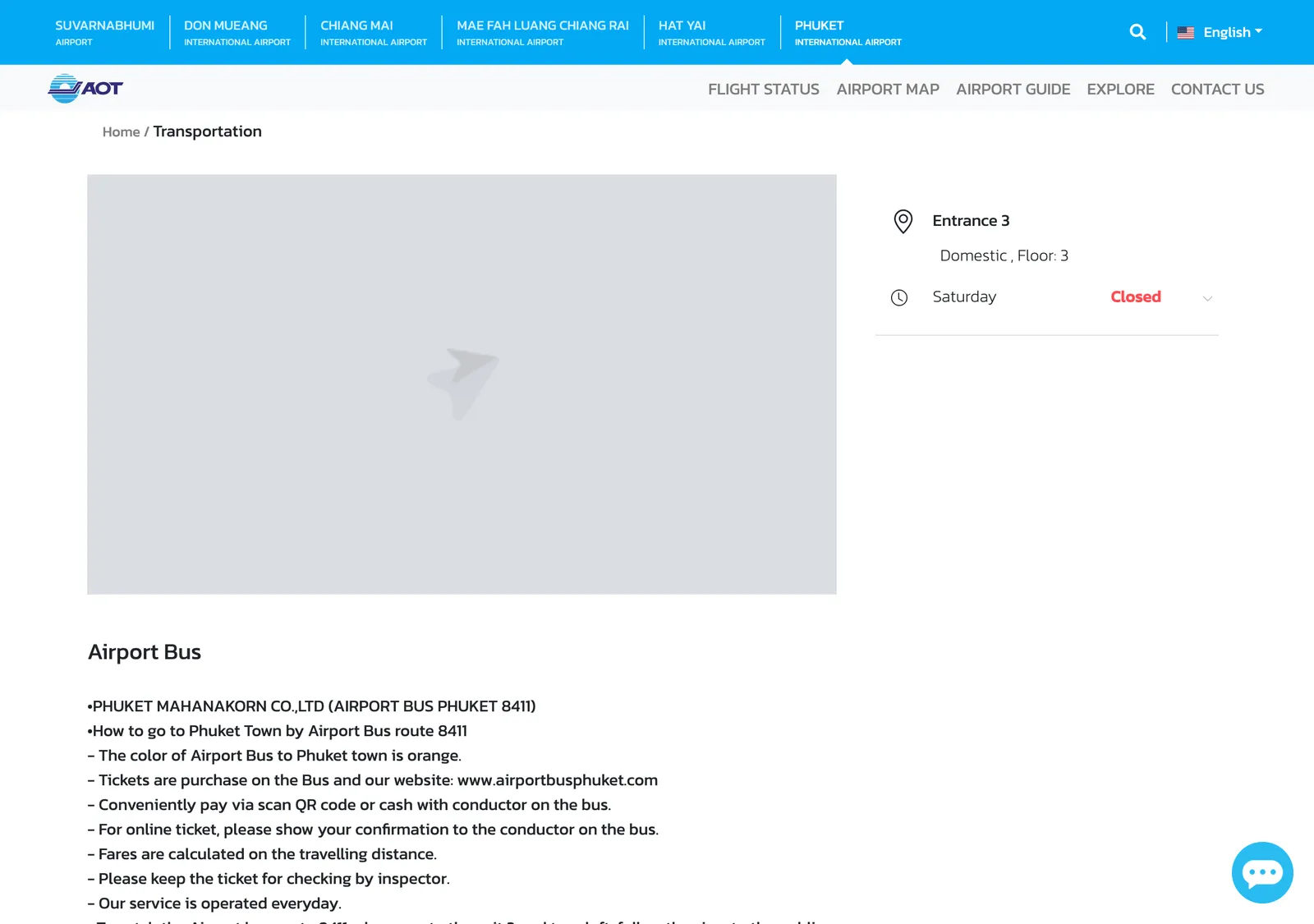Click the Domestic, Floor: 3 text

(x=1004, y=255)
